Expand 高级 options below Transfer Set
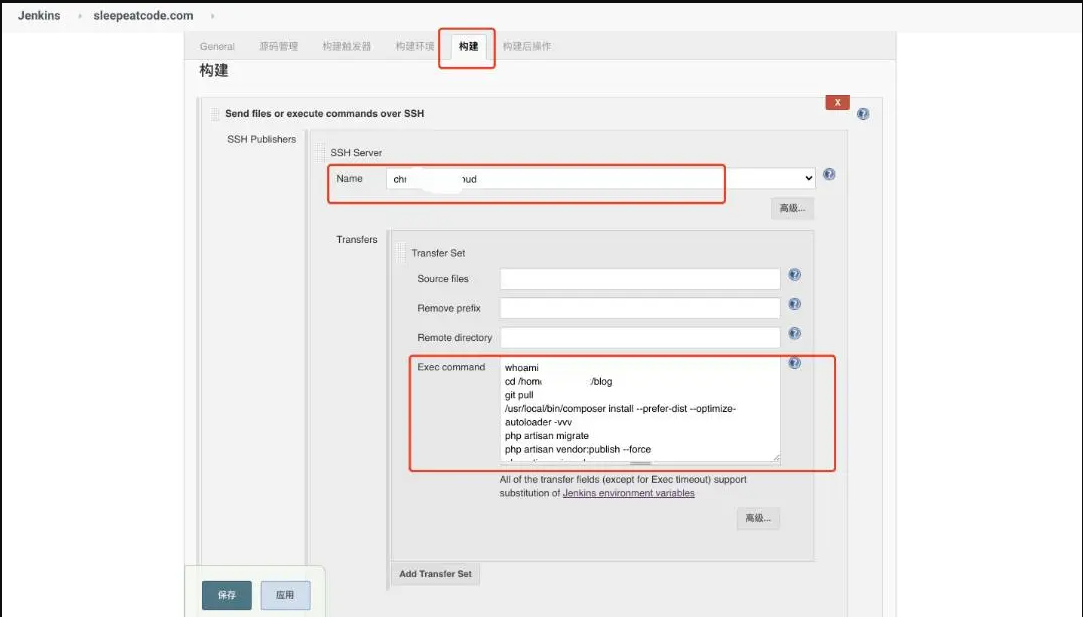 point(758,518)
